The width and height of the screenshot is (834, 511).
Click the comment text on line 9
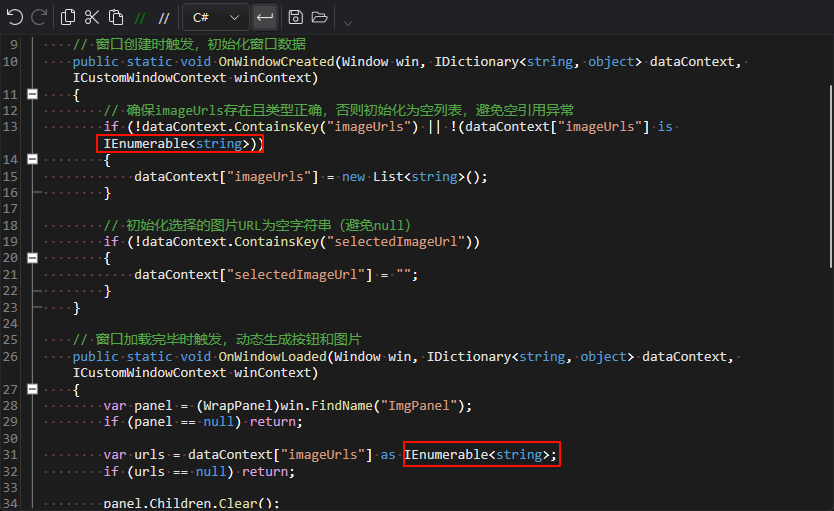[x=189, y=44]
